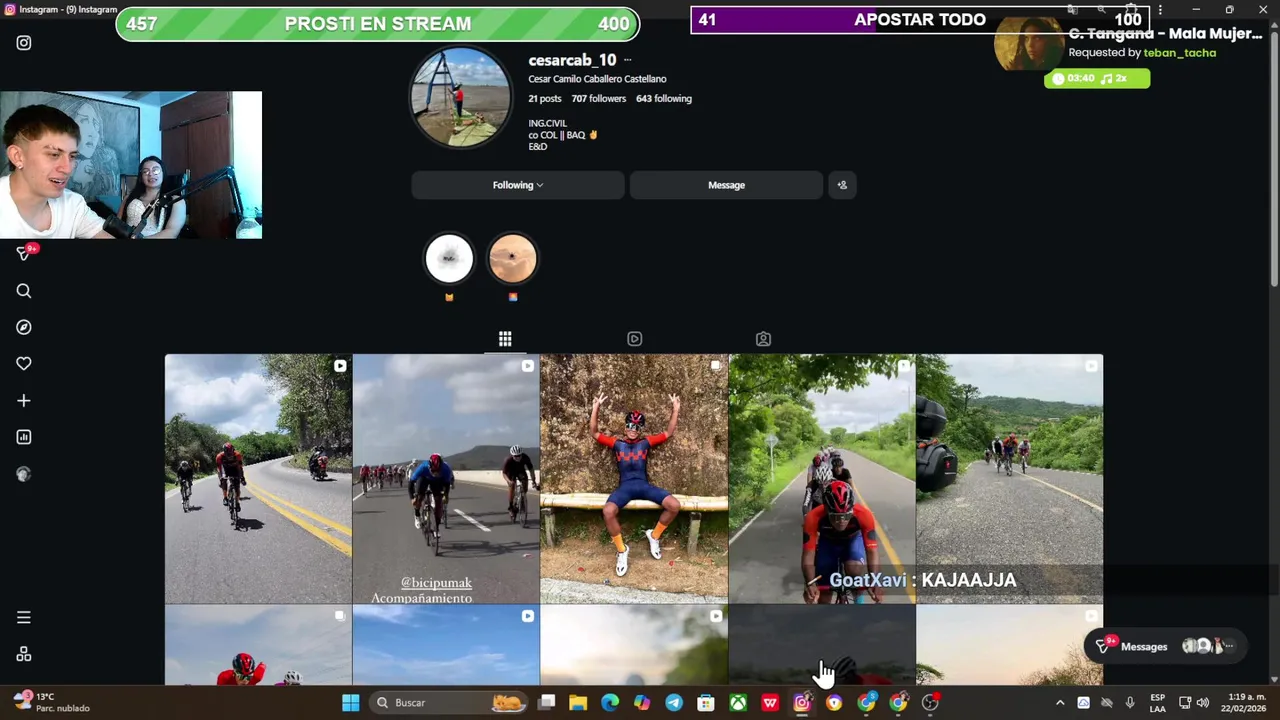Open Xbox app from taskbar
The width and height of the screenshot is (1280, 720).
(x=738, y=703)
